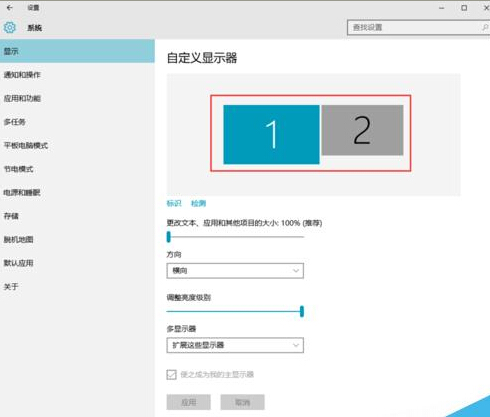
Task: Click the brightness level slider handle
Action: [x=302, y=311]
